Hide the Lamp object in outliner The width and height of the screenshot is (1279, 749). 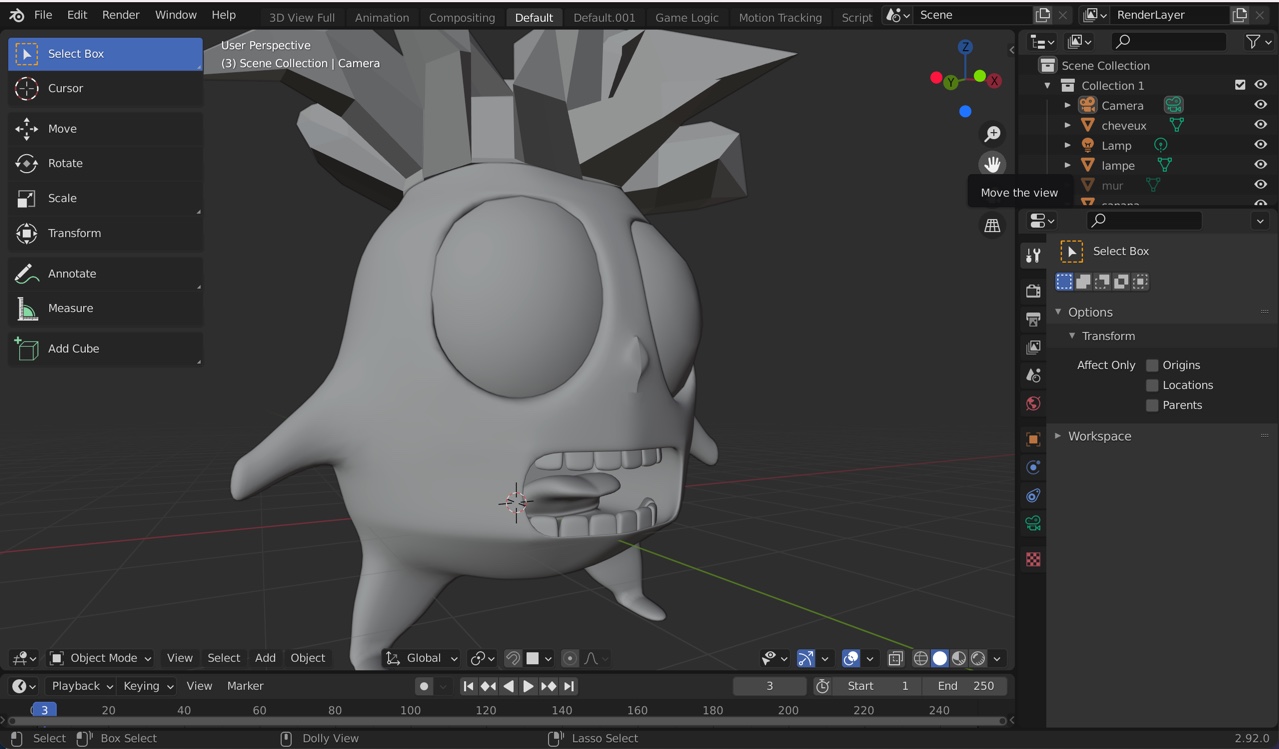coord(1260,145)
